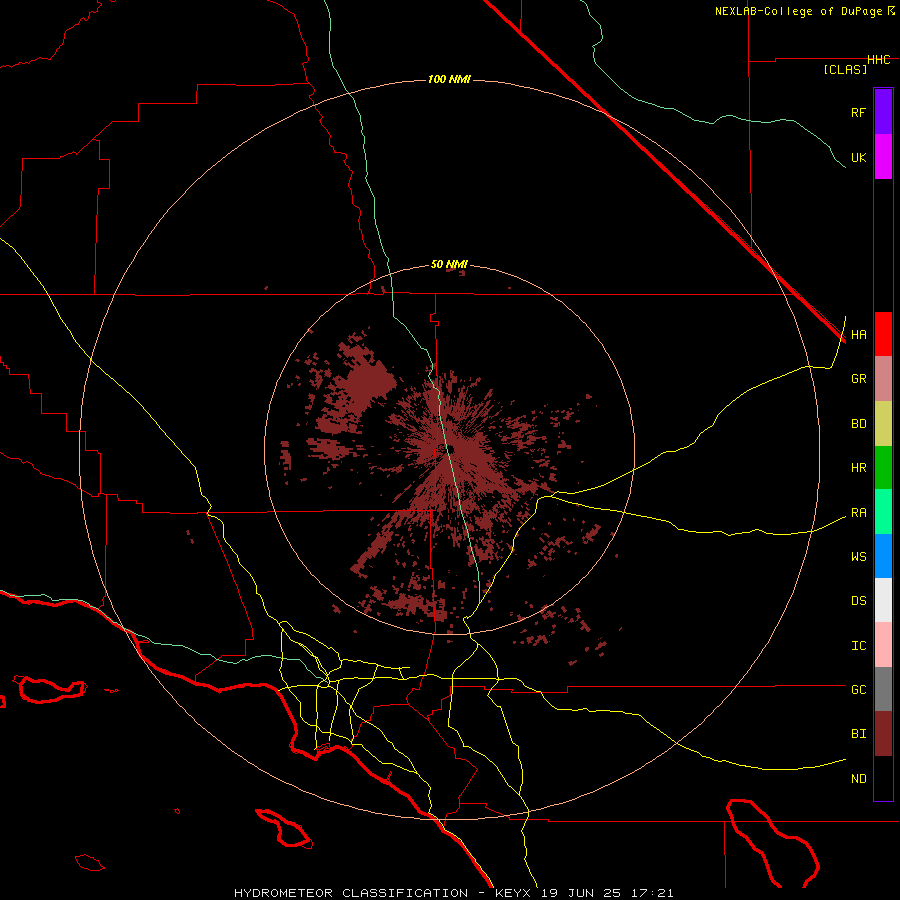Click the GR legend label
The width and height of the screenshot is (900, 900).
[x=858, y=379]
